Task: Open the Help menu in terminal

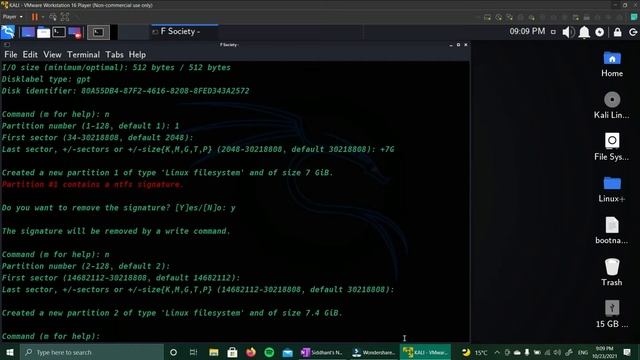Action: click(137, 55)
